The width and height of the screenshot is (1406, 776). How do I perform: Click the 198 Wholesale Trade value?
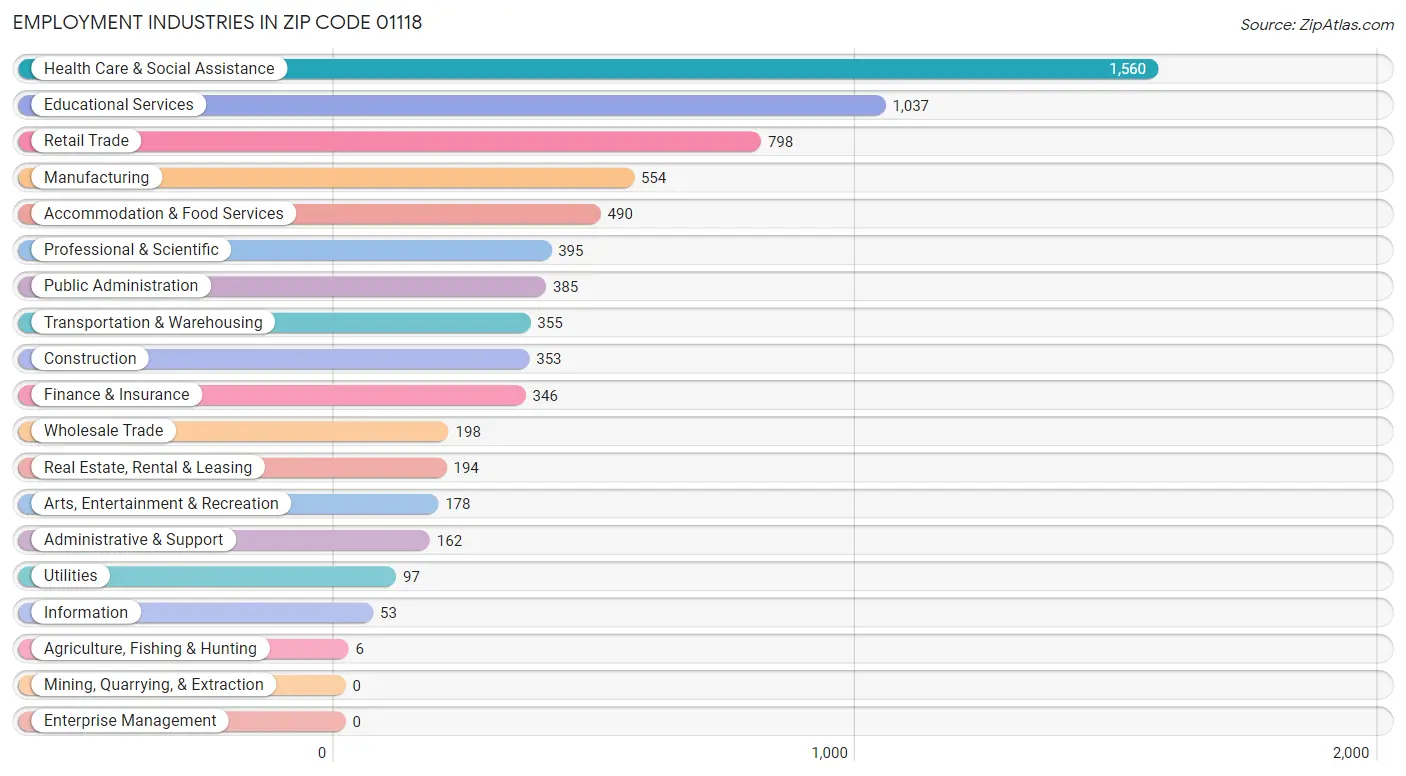coord(468,432)
